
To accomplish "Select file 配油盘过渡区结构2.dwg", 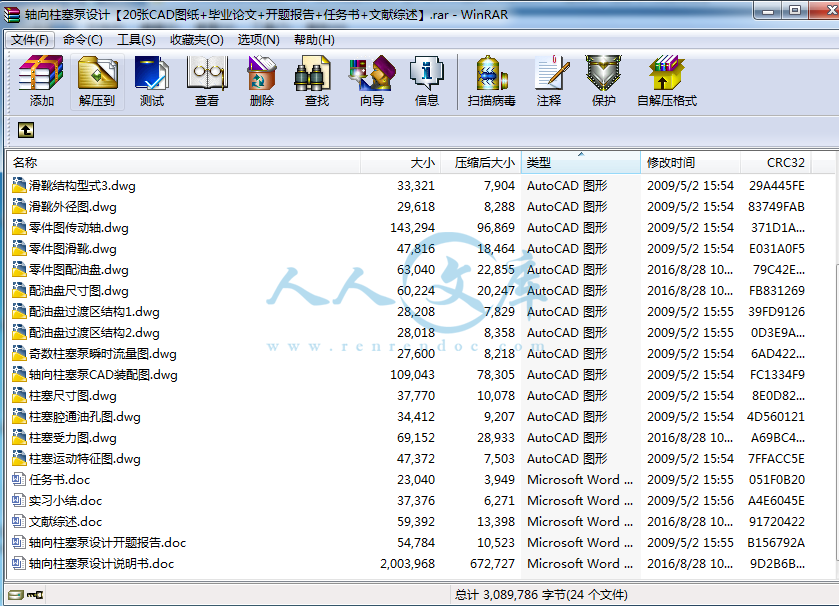I will click(x=94, y=332).
